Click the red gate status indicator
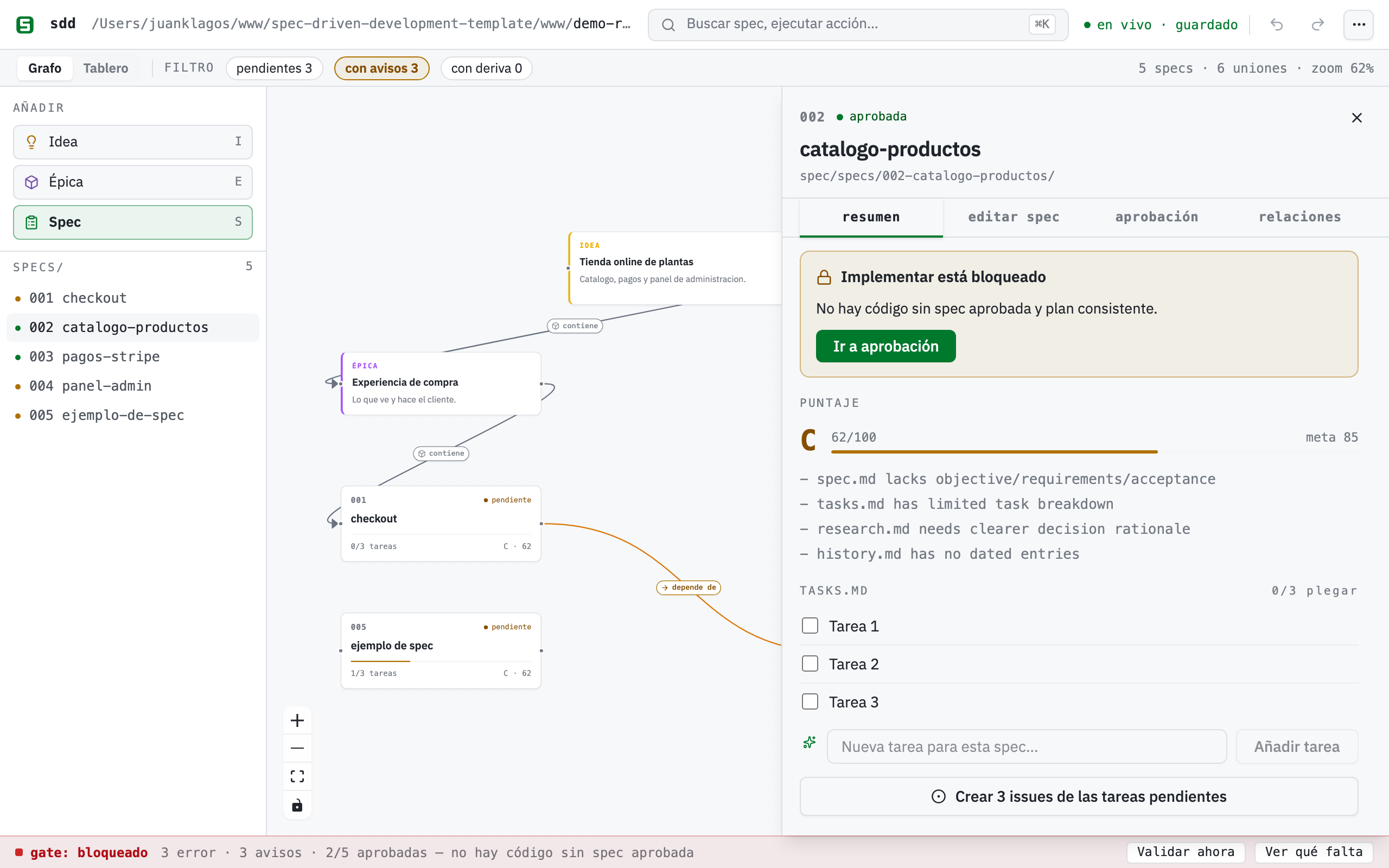The image size is (1389, 868). tap(19, 852)
